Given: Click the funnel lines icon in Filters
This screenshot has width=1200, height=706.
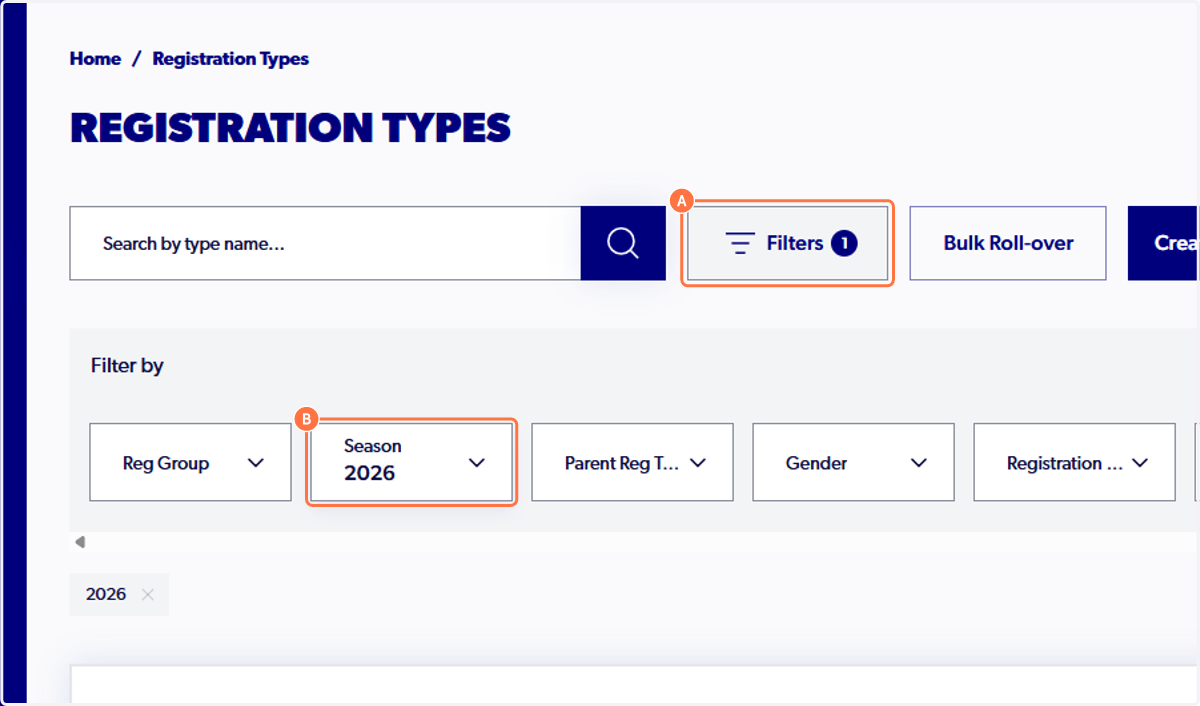Looking at the screenshot, I should 740,243.
